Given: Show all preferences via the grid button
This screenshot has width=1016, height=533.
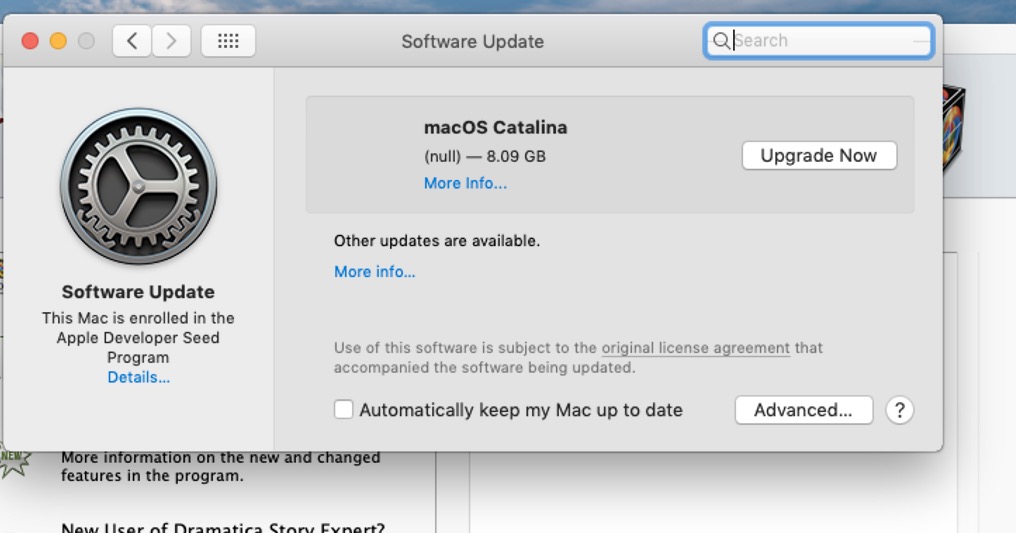Looking at the screenshot, I should (x=228, y=41).
